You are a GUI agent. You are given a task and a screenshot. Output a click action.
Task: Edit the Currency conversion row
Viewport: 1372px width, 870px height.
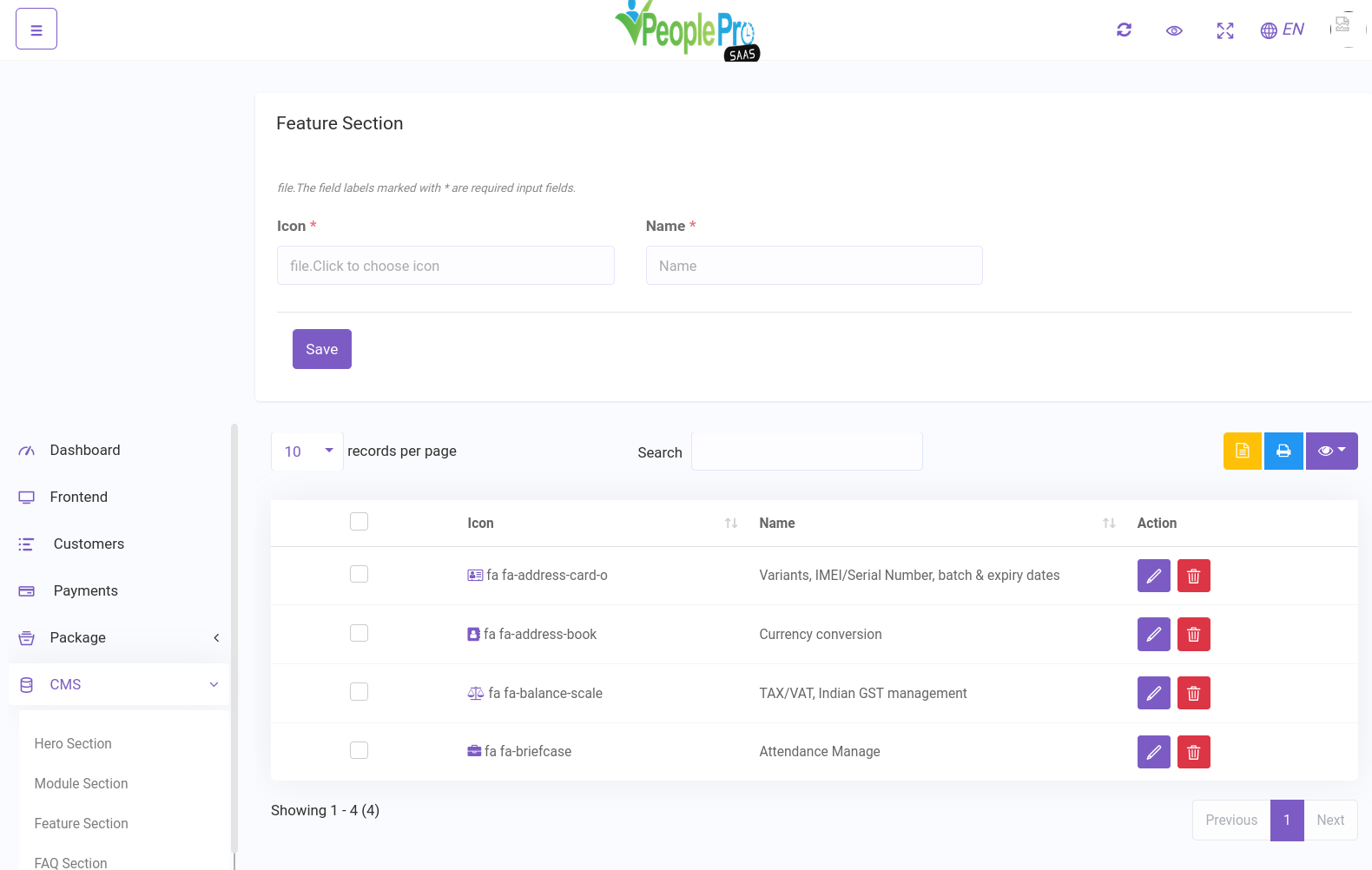(x=1153, y=635)
